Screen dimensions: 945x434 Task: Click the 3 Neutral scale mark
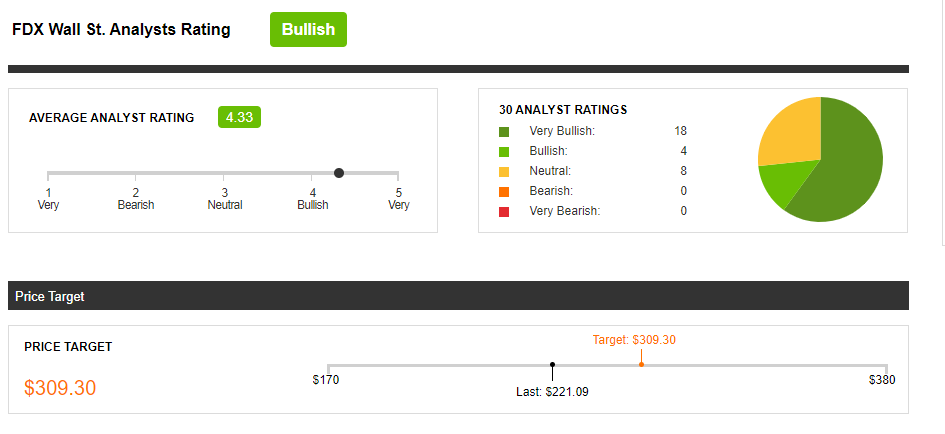point(224,198)
